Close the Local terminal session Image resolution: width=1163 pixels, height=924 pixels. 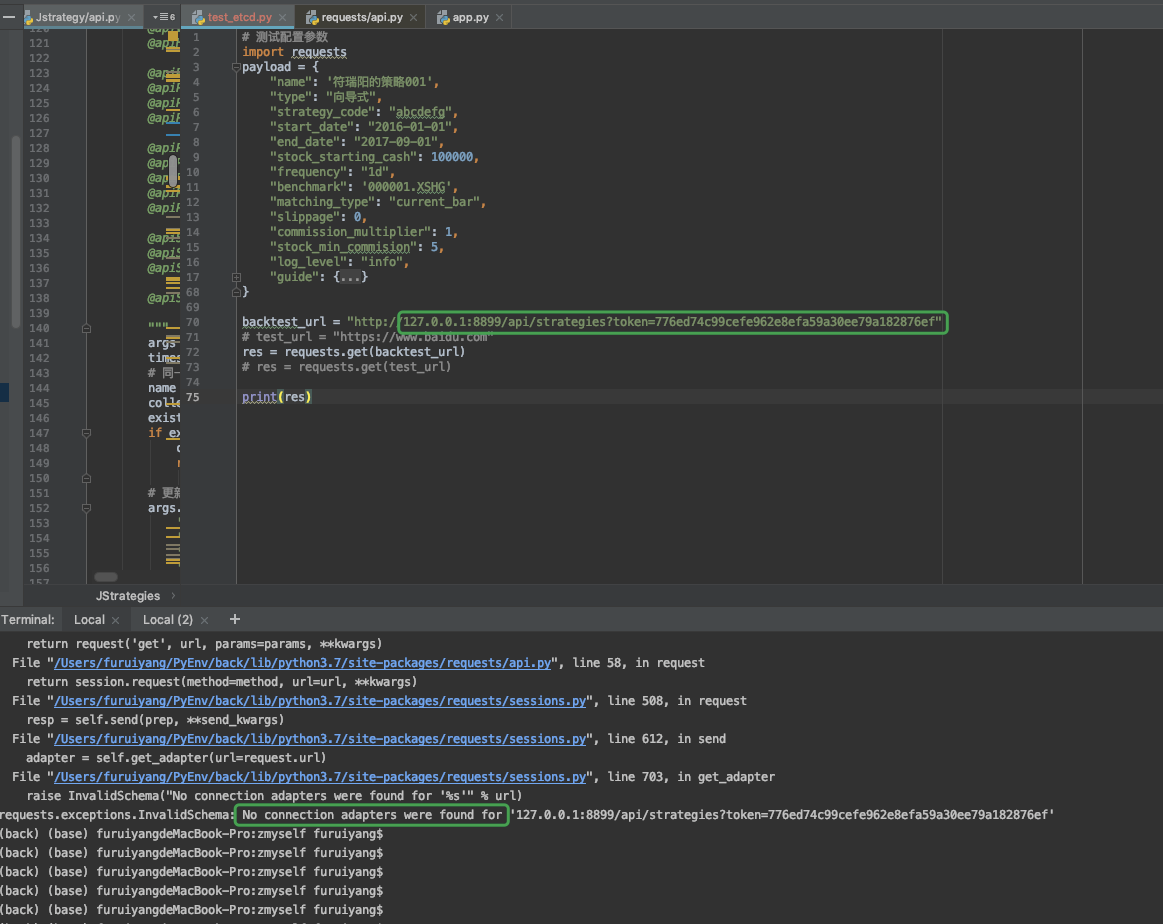(116, 620)
